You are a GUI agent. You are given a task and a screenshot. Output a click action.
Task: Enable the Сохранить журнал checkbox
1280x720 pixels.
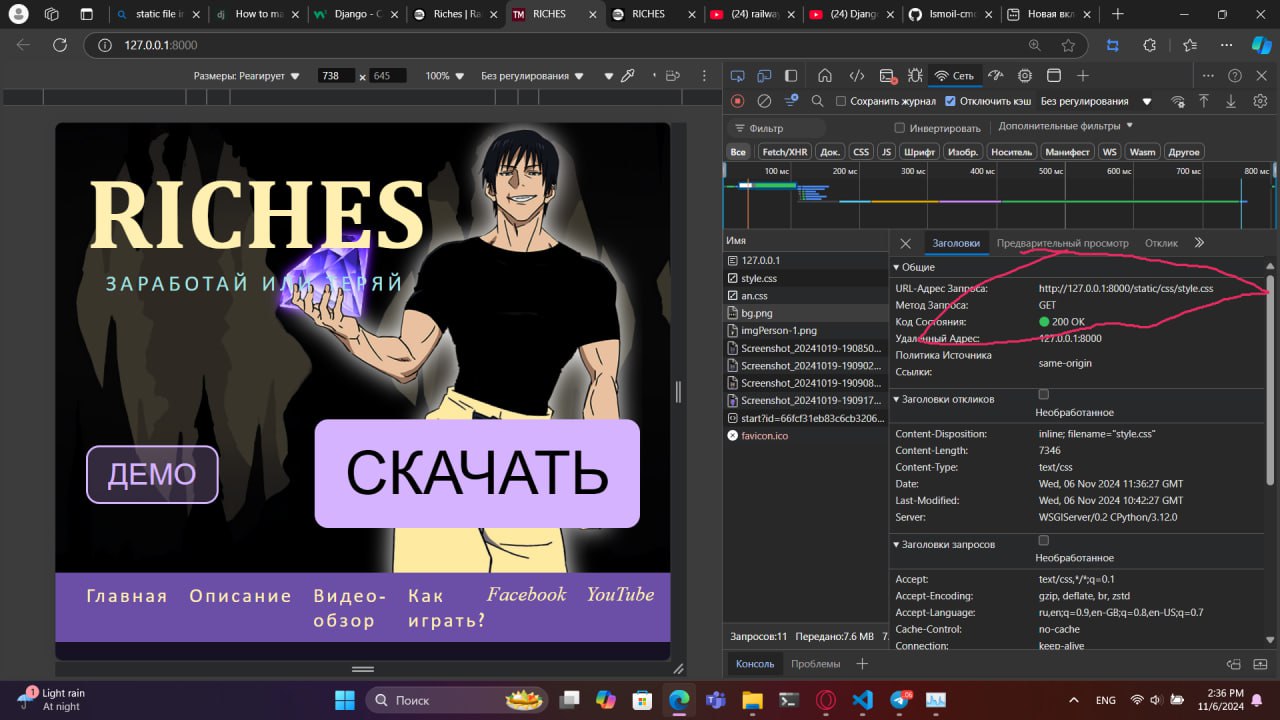pyautogui.click(x=841, y=101)
